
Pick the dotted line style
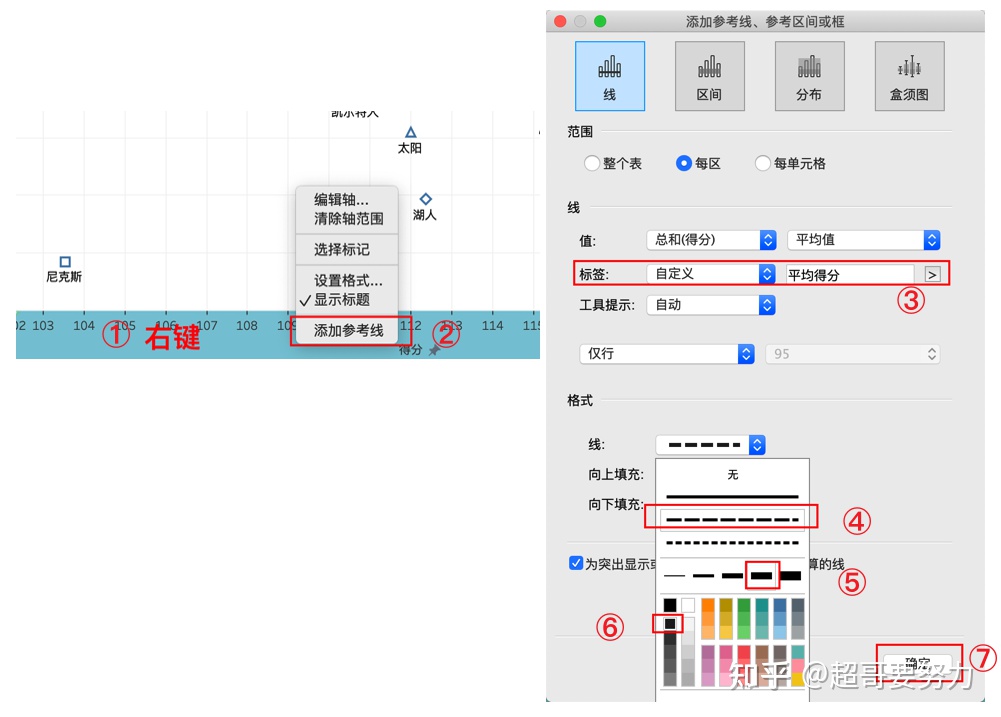coord(732,543)
